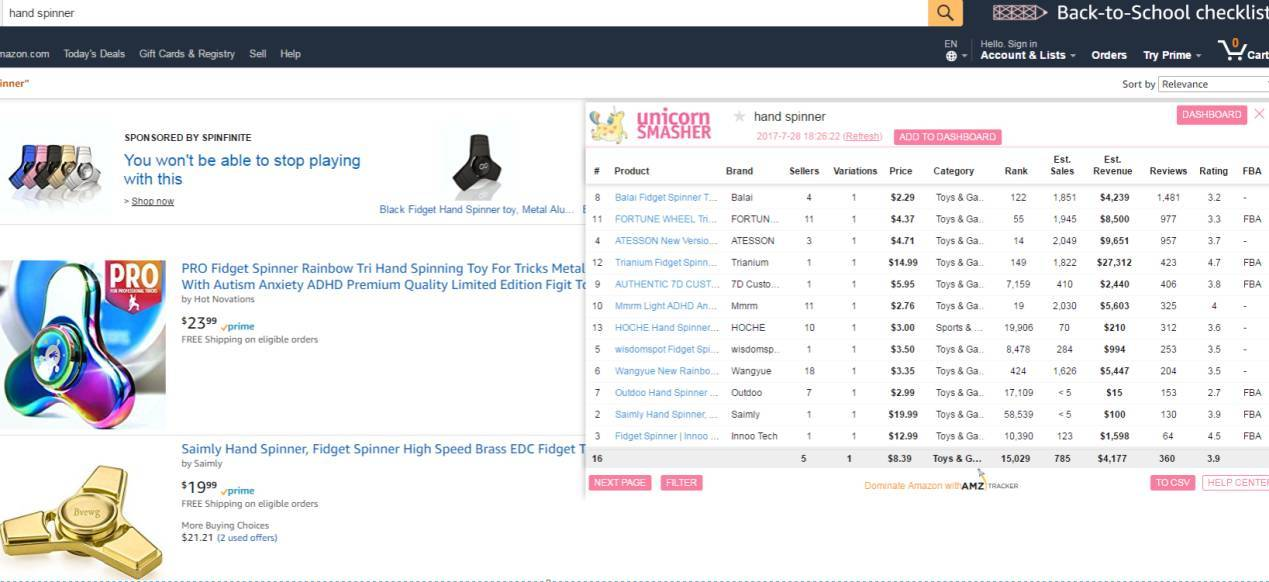Open AUTHENTIC 7D CUST product link
1269x582 pixels.
coord(667,285)
